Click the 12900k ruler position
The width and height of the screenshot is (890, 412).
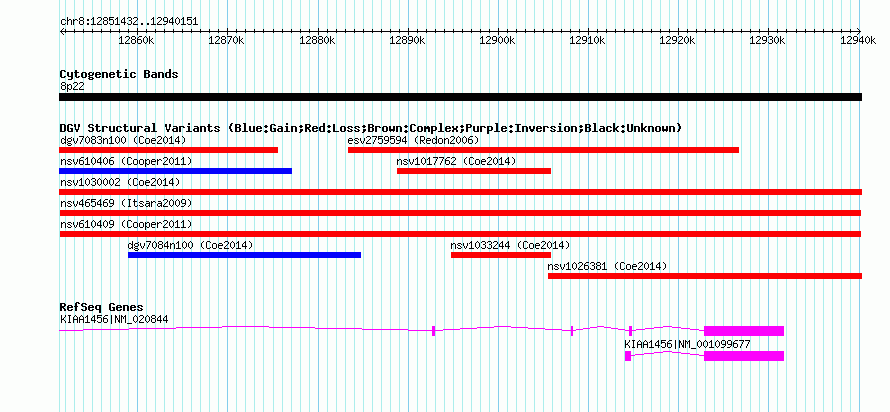[x=497, y=41]
